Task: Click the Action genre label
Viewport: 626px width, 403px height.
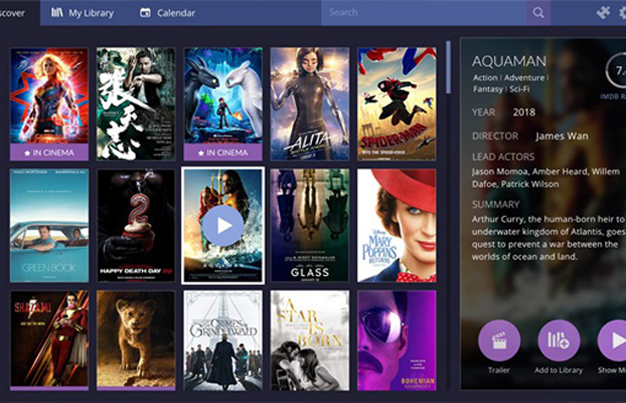Action: pyautogui.click(x=485, y=78)
